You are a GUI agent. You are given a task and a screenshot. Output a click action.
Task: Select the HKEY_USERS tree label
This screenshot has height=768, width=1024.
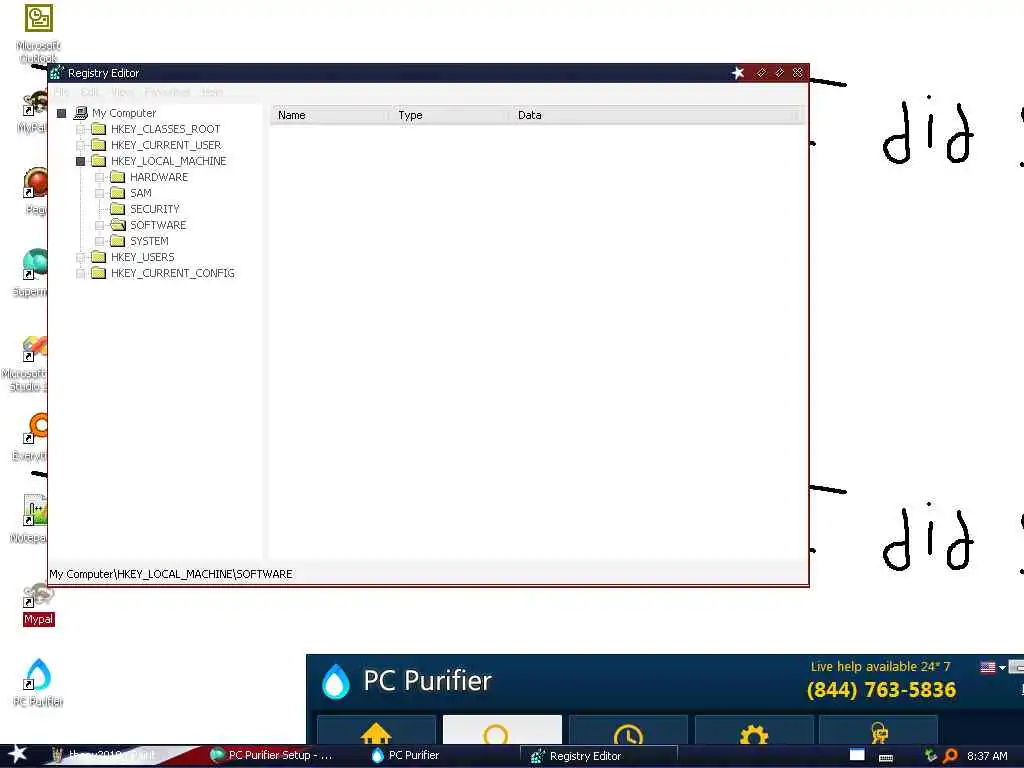142,257
